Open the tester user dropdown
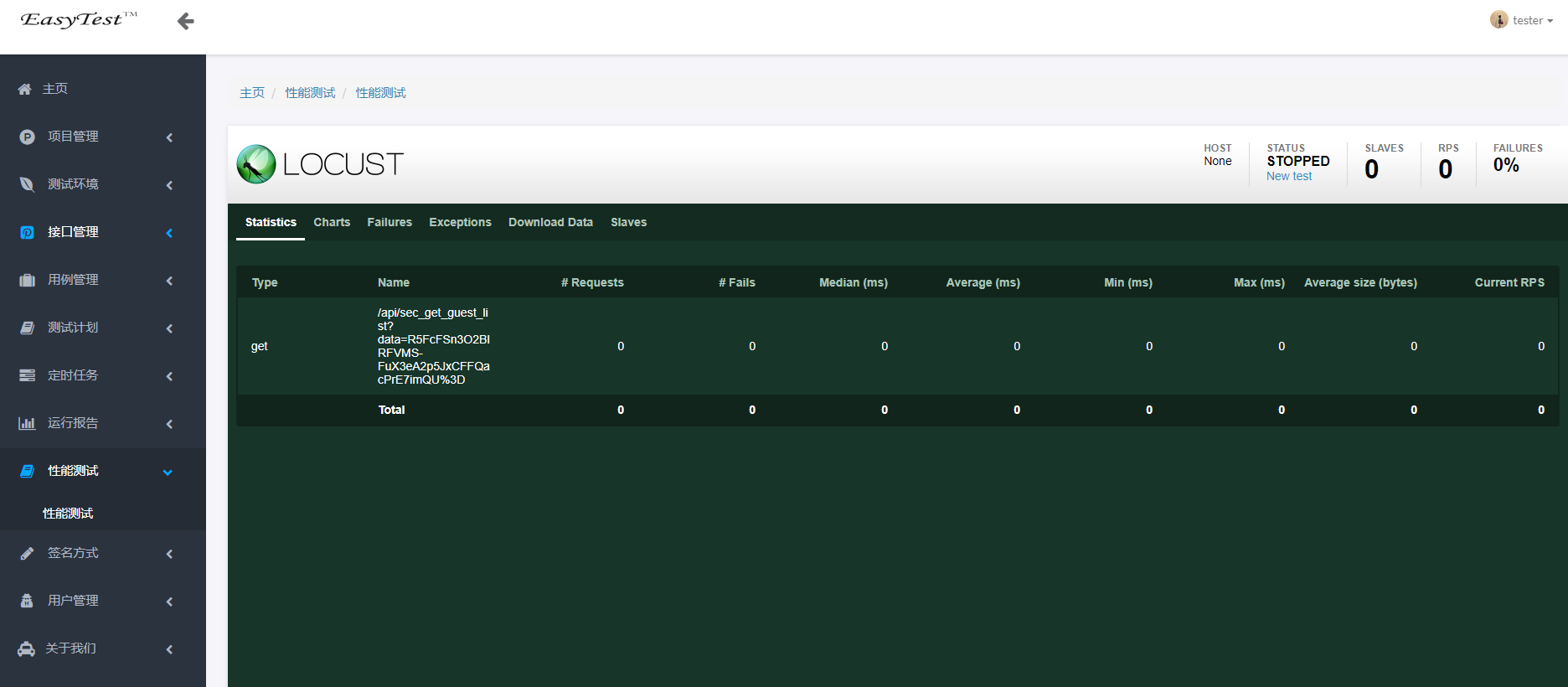 point(1522,20)
